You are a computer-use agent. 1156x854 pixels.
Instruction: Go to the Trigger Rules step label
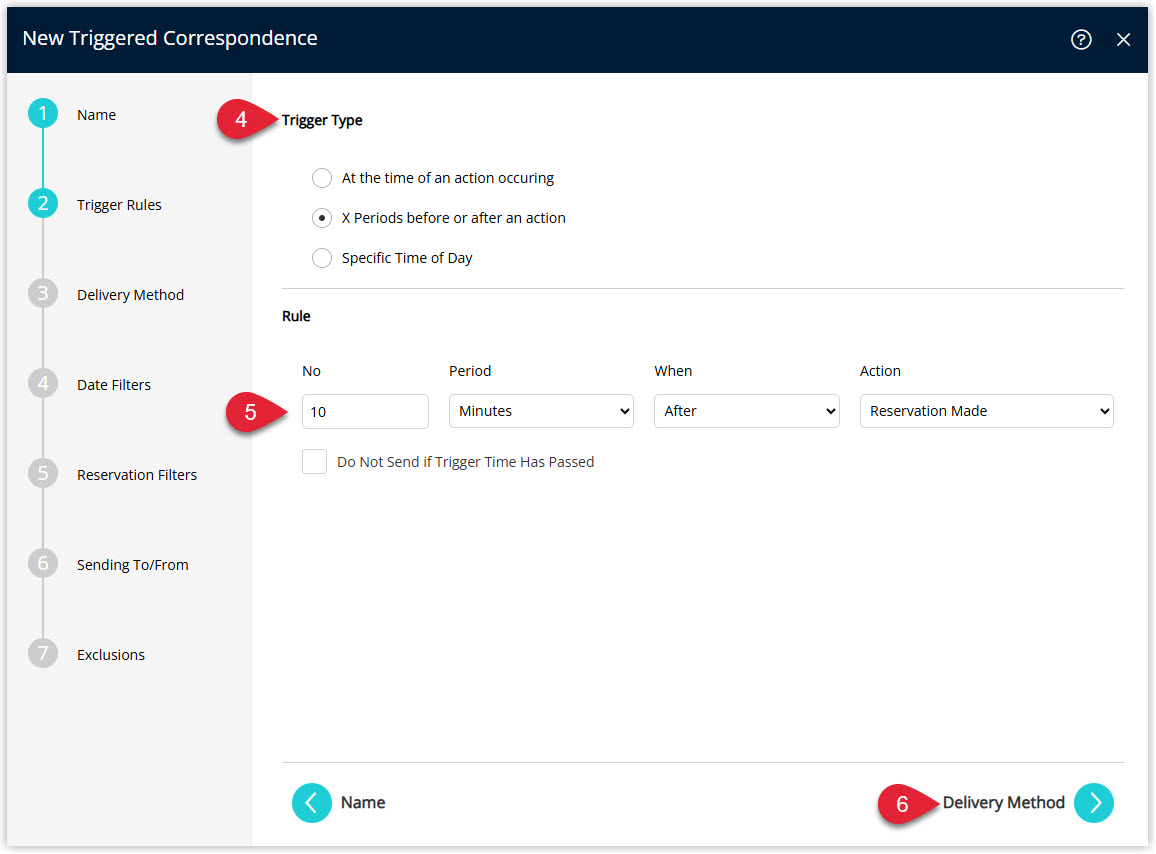(x=119, y=205)
